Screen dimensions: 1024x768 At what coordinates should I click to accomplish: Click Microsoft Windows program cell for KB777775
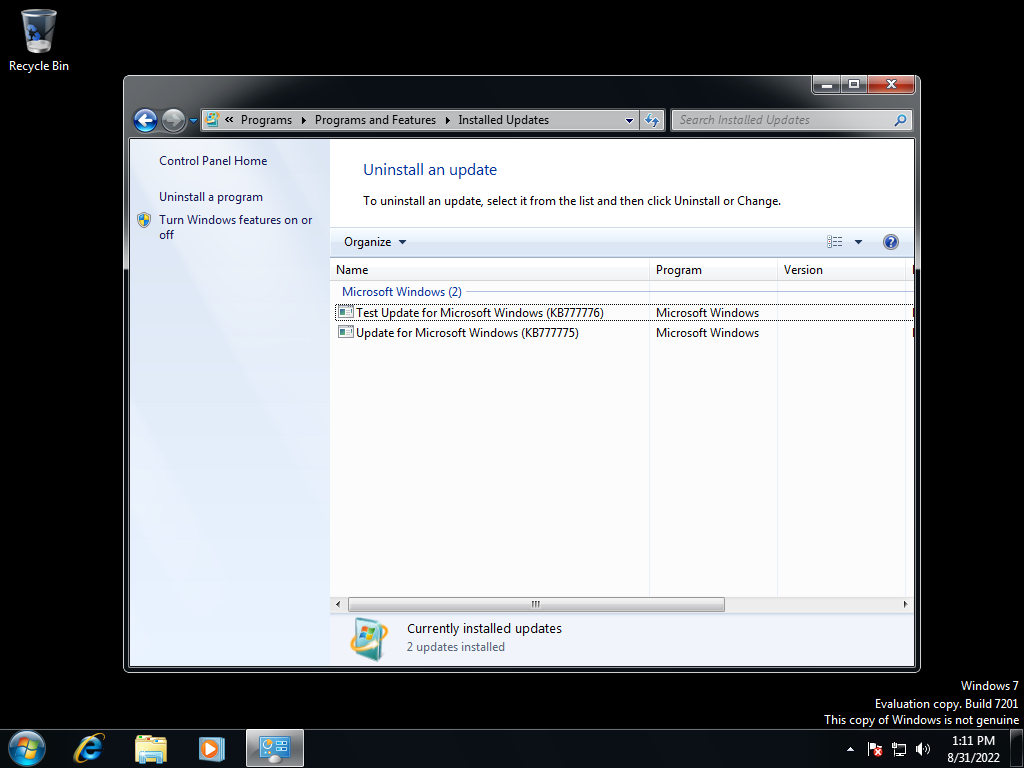[707, 333]
